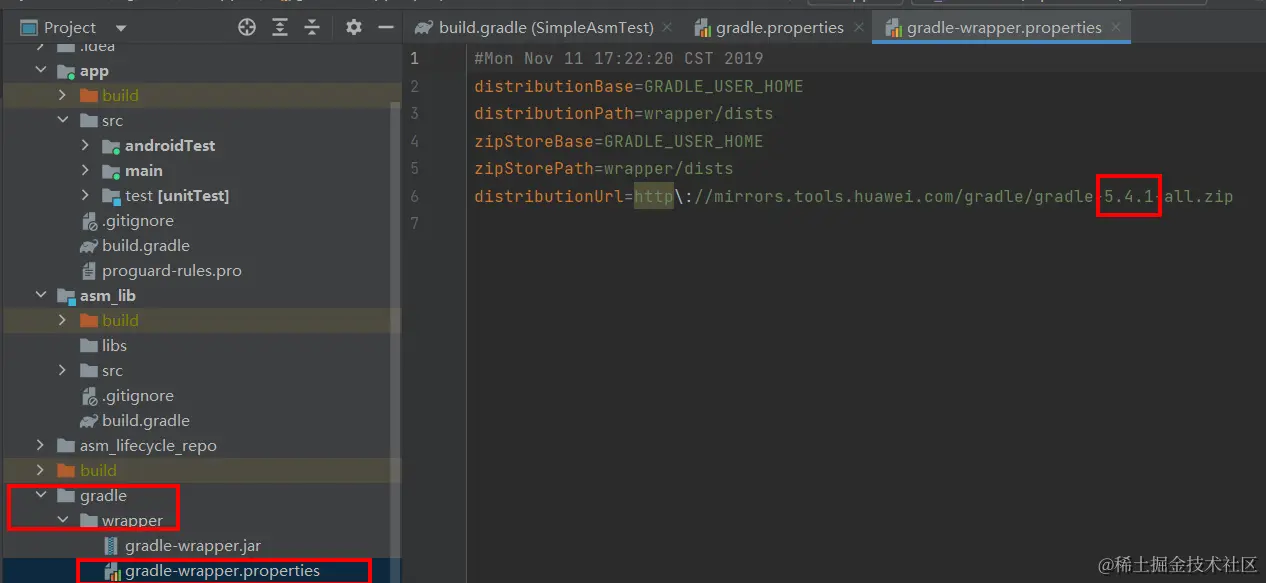This screenshot has height=583, width=1266.
Task: Select the wrapper folder
Action: [132, 521]
